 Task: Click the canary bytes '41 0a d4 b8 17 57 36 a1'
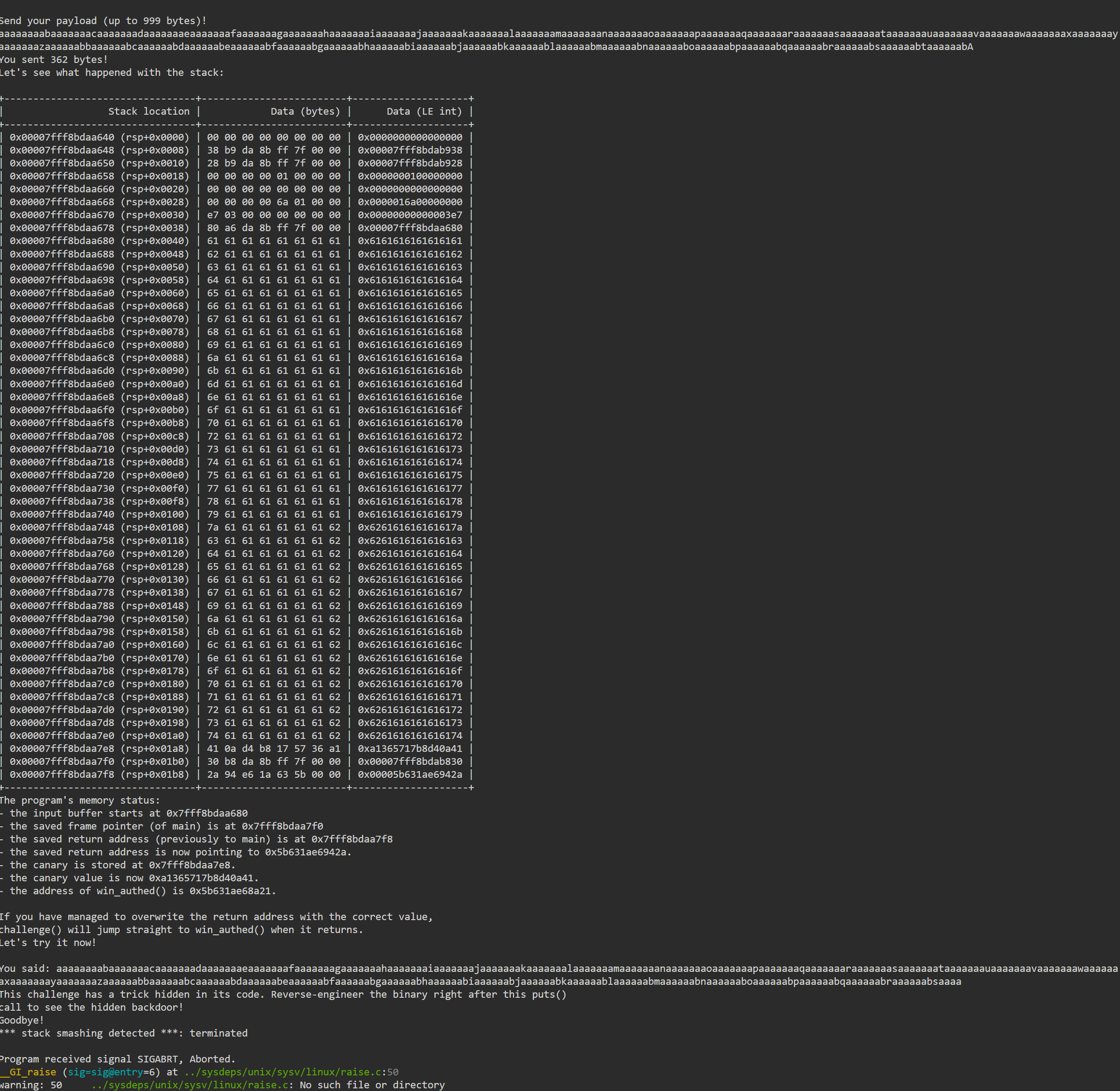coord(273,749)
